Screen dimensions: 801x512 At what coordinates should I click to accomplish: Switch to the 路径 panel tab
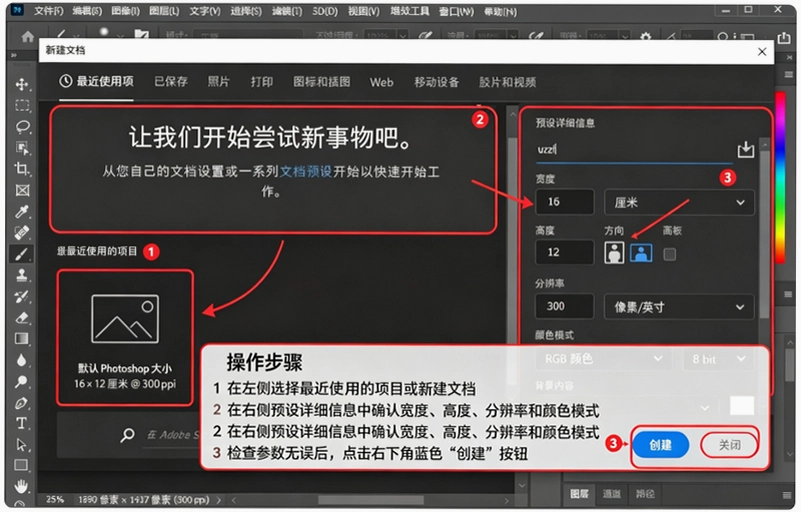coord(645,494)
